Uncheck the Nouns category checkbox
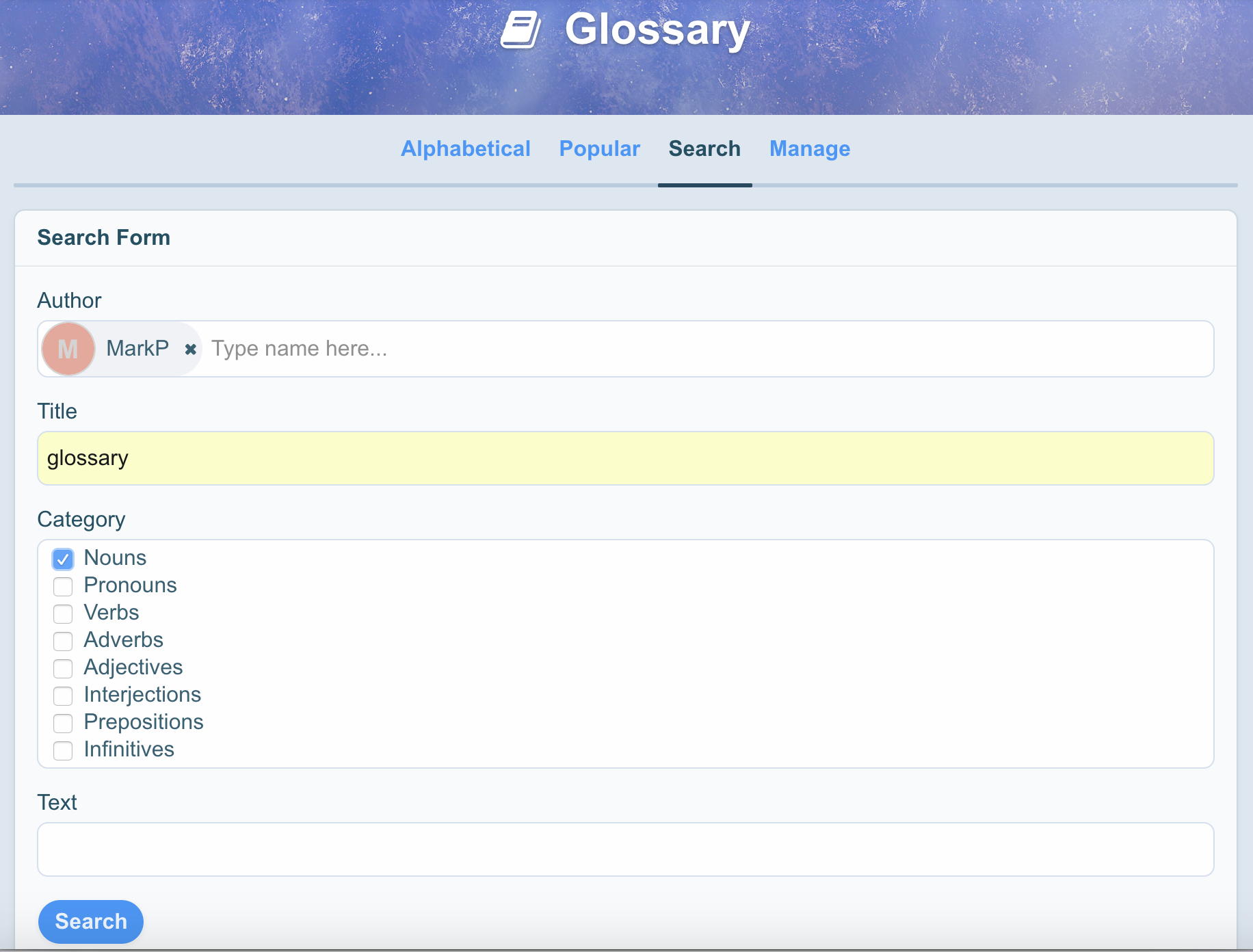Screen dimensions: 1253x952 (63, 559)
